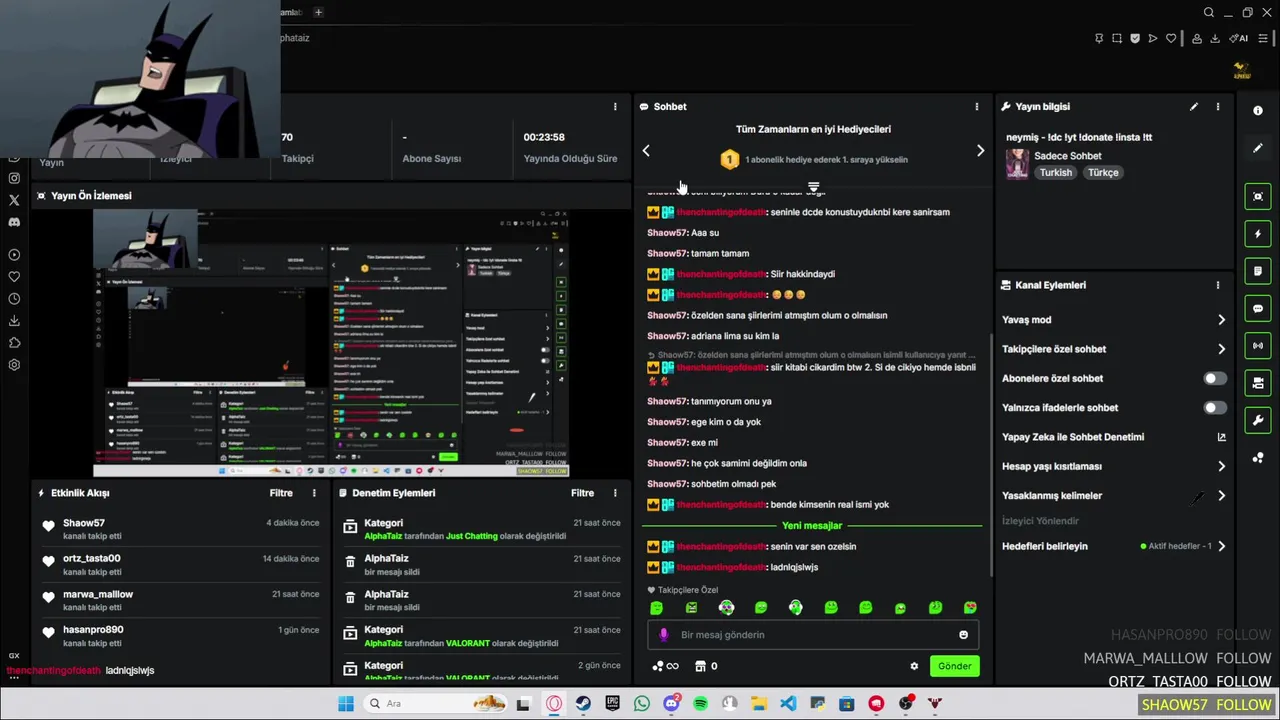Select the hasanpro890 follow activity row

(180, 636)
